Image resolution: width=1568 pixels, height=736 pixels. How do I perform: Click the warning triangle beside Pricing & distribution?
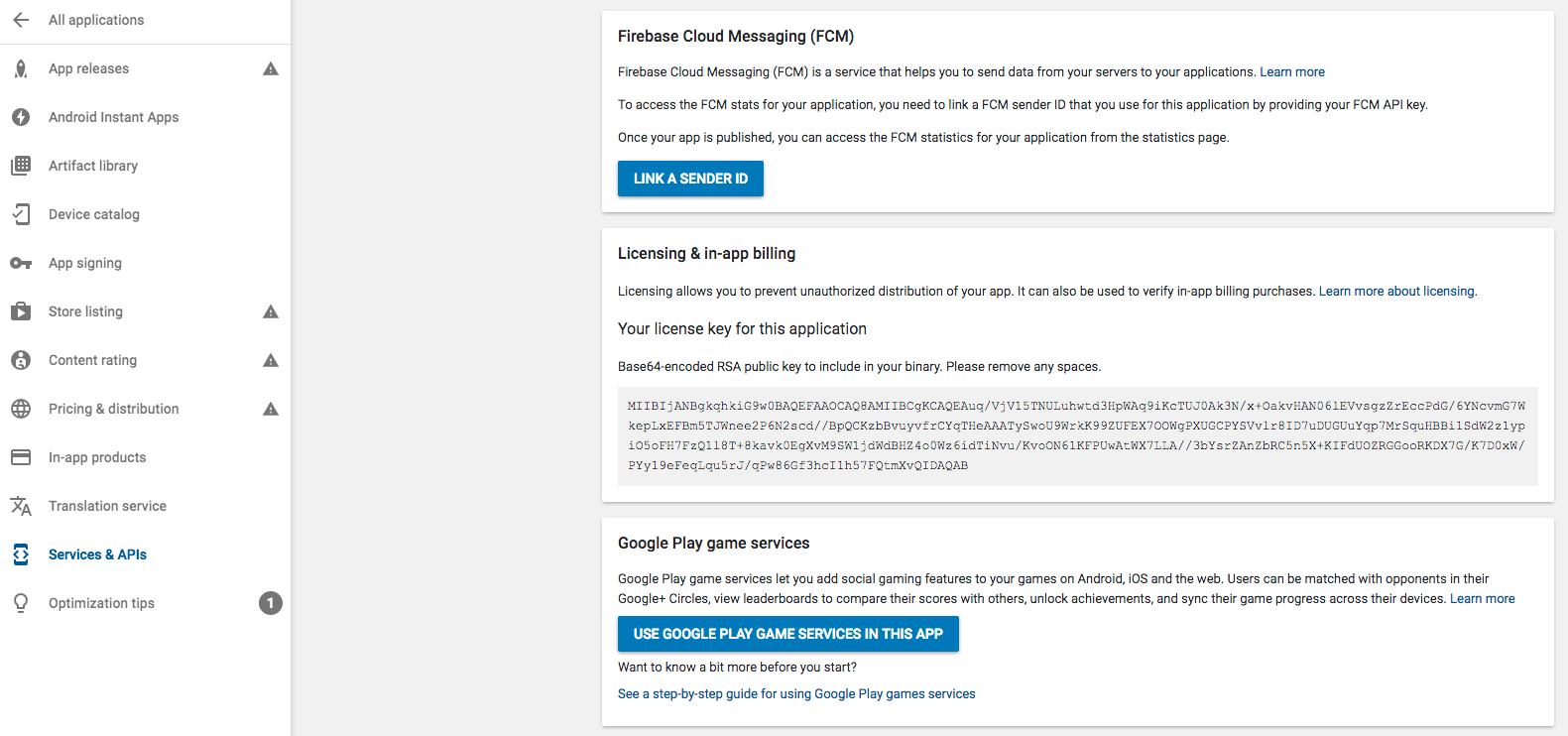tap(271, 409)
